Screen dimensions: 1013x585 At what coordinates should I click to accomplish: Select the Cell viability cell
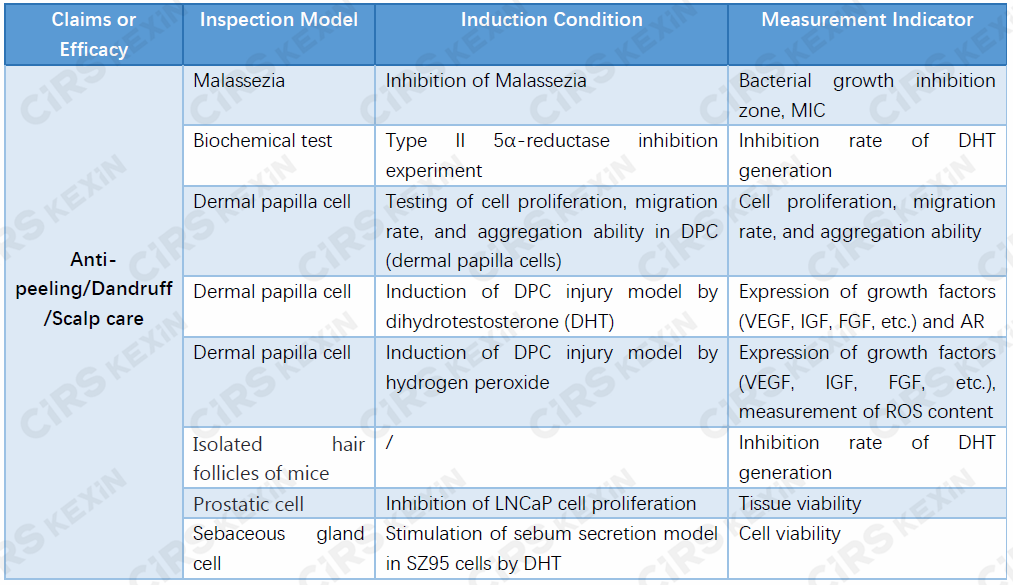tap(867, 548)
